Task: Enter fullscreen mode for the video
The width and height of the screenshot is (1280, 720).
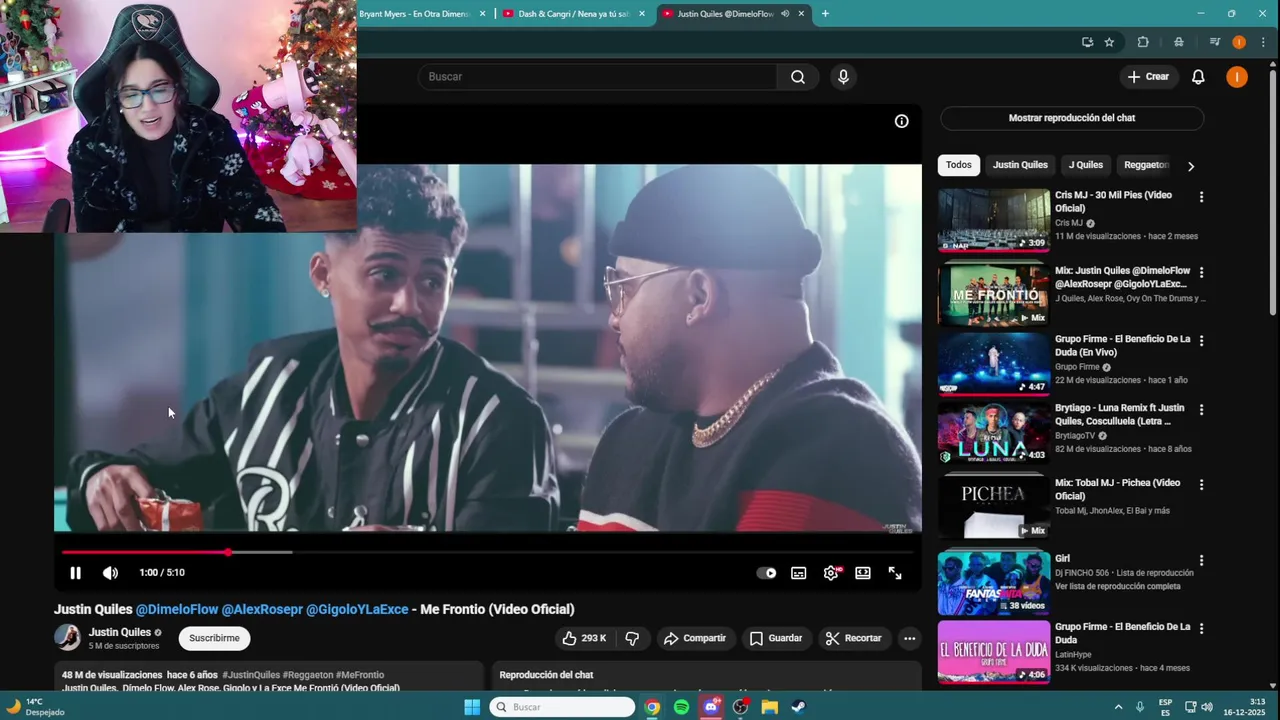Action: point(895,573)
